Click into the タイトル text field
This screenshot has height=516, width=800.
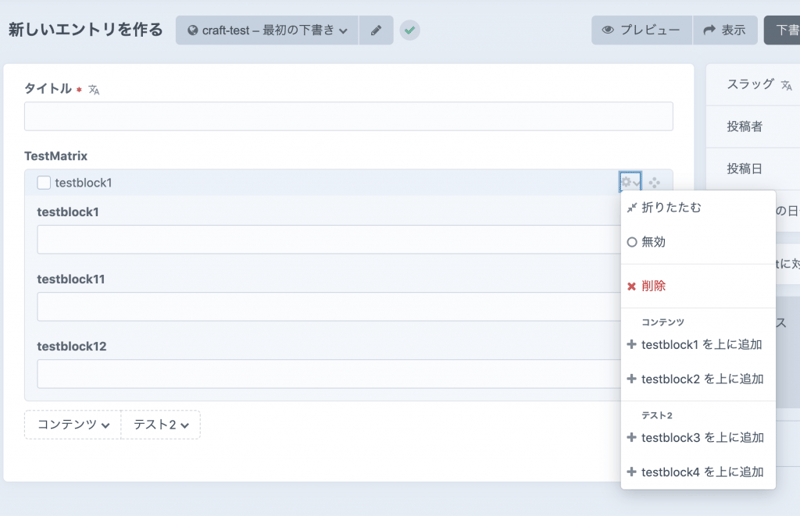point(348,116)
